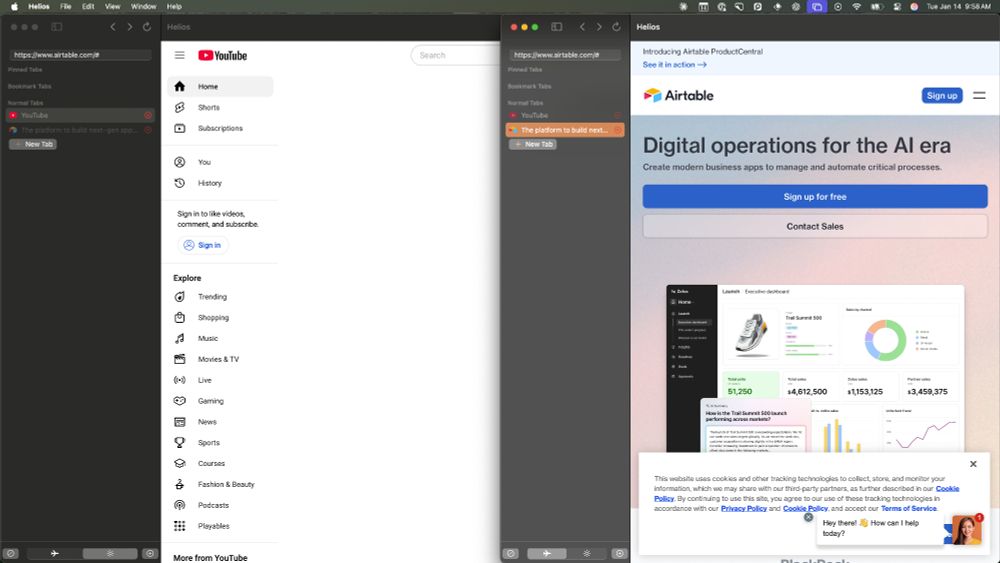Select YouTube tab in background window
The height and width of the screenshot is (563, 1000).
coord(80,115)
